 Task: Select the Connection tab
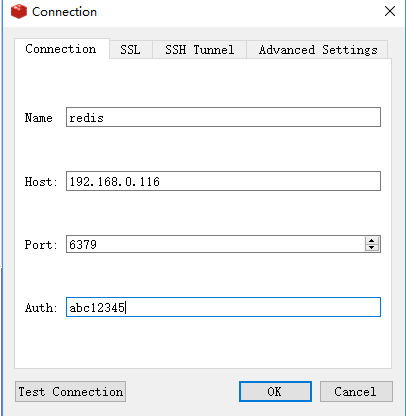[61, 49]
